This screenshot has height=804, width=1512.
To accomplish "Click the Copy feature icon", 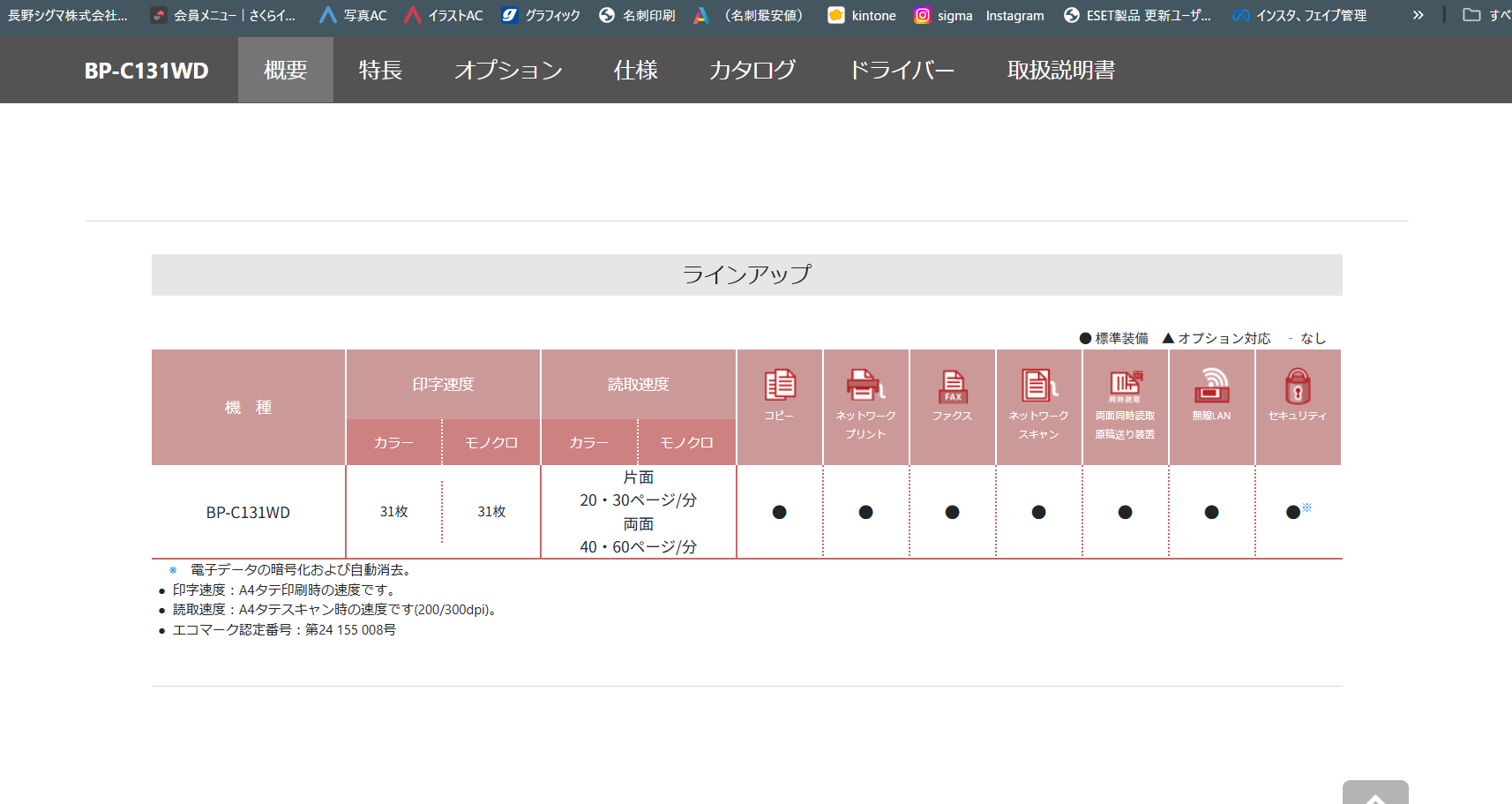I will click(x=780, y=386).
